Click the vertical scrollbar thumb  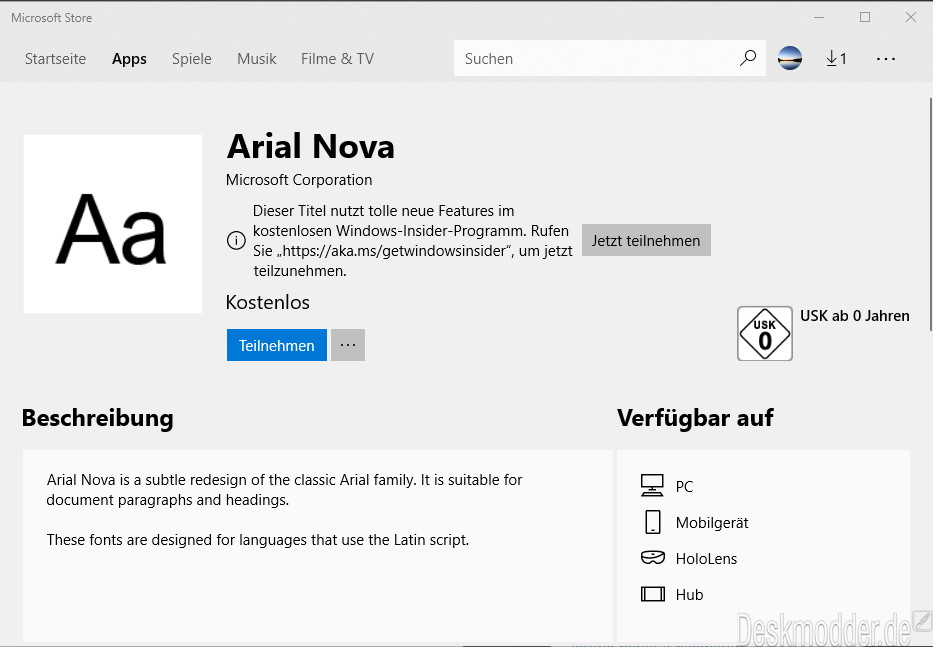coord(929,214)
